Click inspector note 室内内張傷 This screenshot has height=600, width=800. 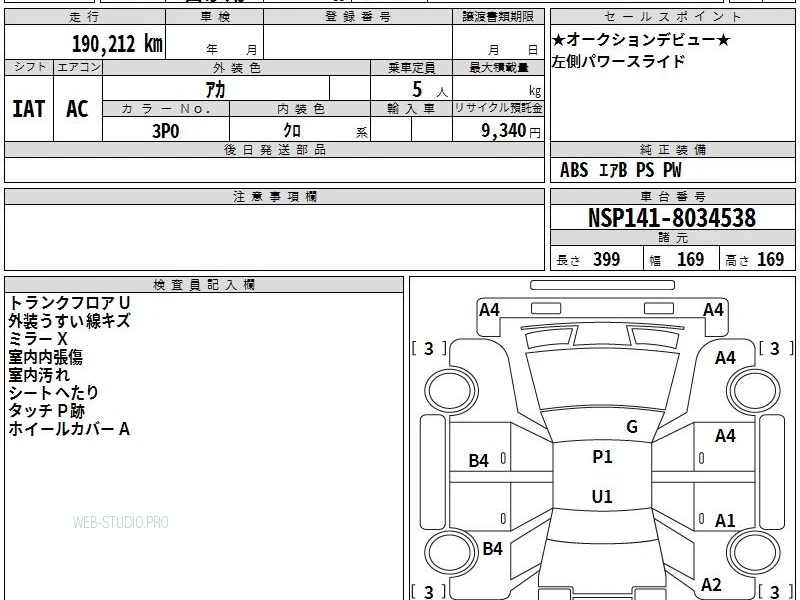pyautogui.click(x=45, y=357)
